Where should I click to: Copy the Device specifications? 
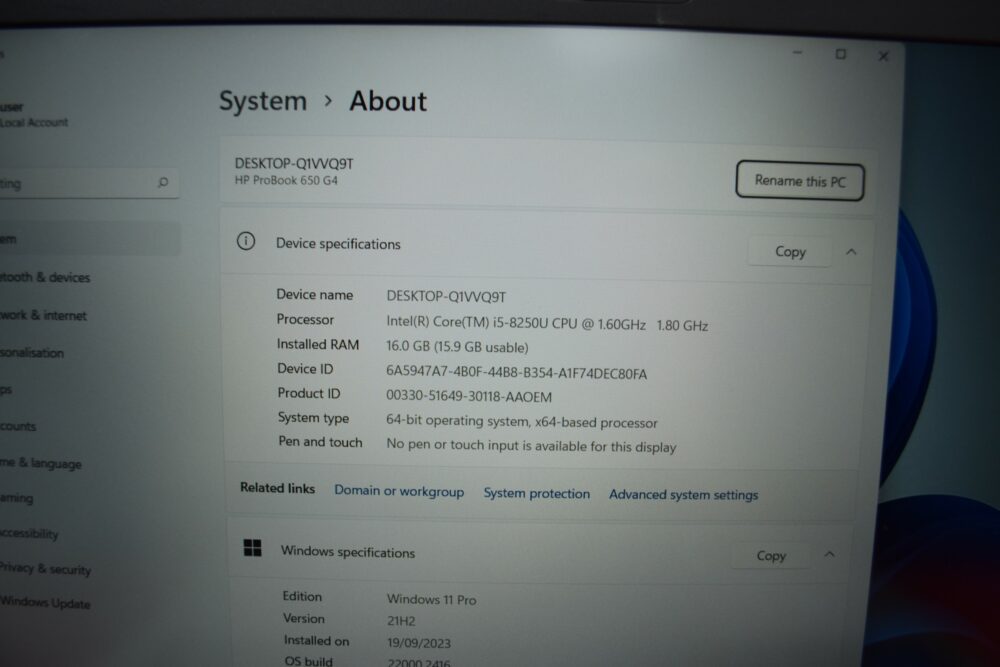tap(790, 252)
